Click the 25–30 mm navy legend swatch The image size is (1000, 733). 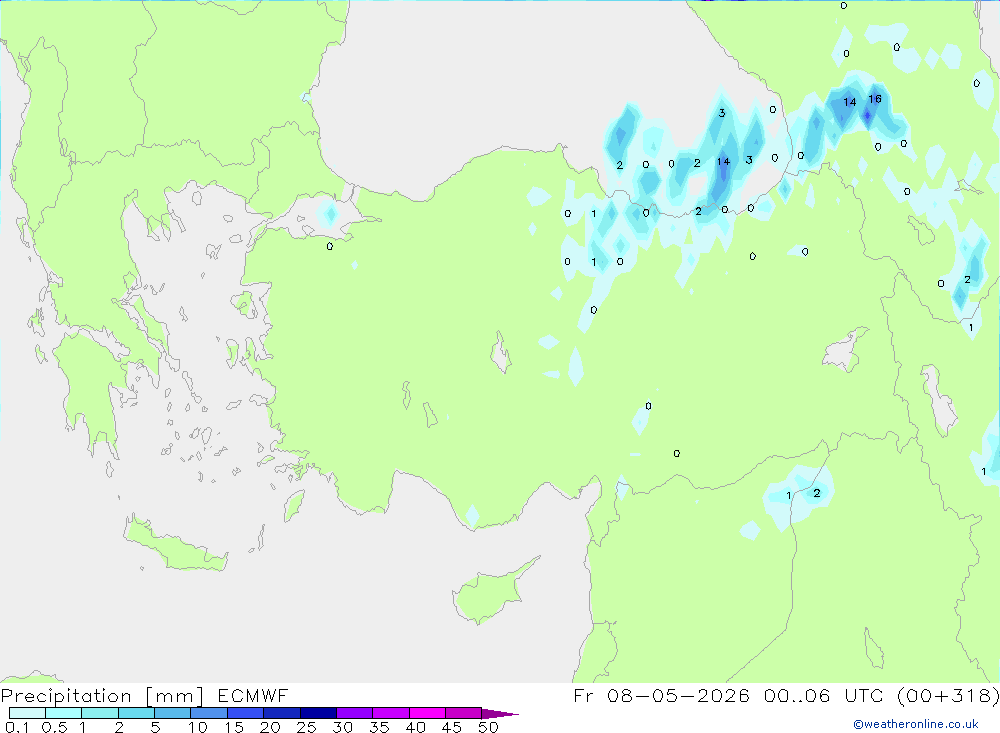318,713
